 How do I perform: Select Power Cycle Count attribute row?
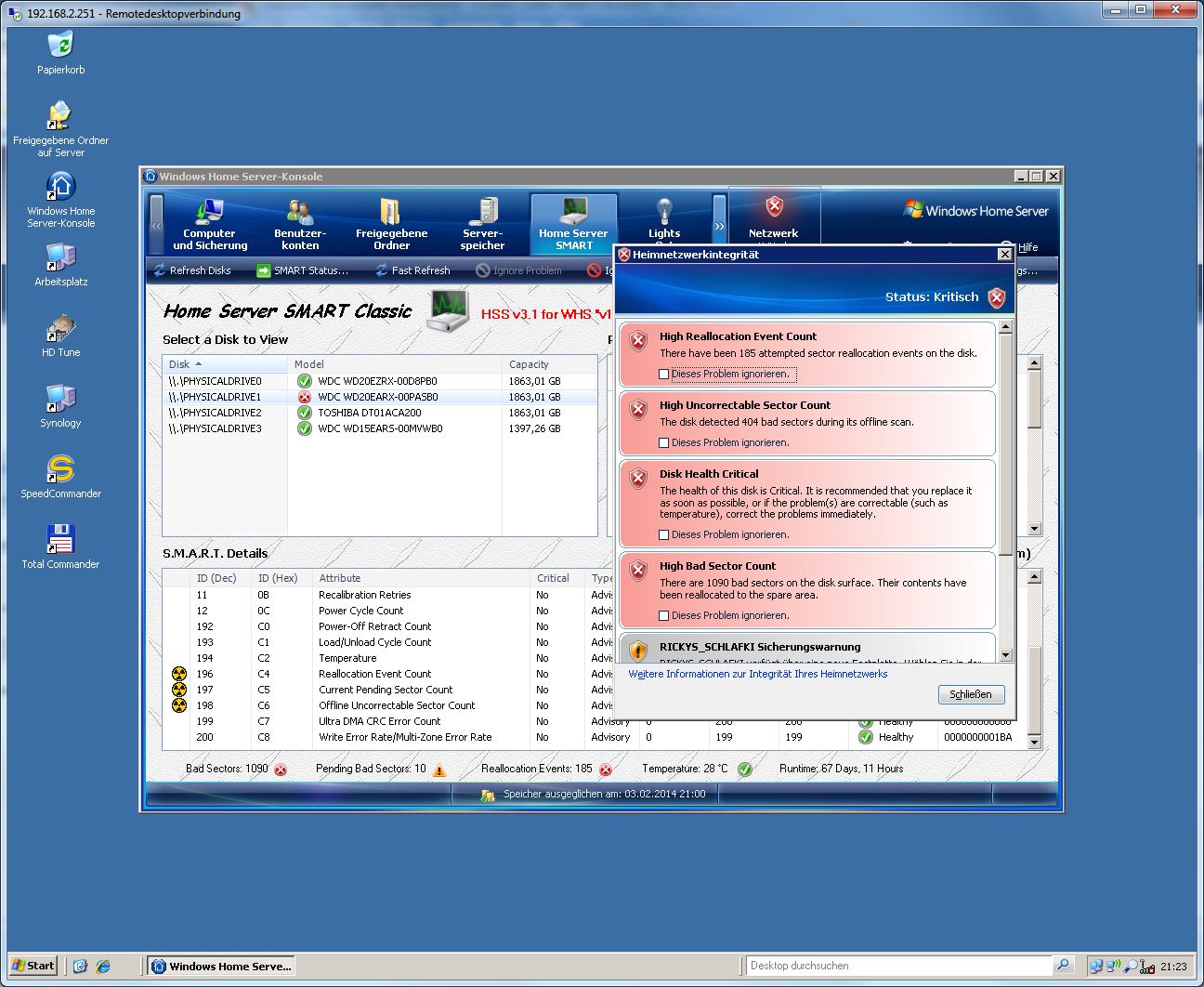coord(389,611)
